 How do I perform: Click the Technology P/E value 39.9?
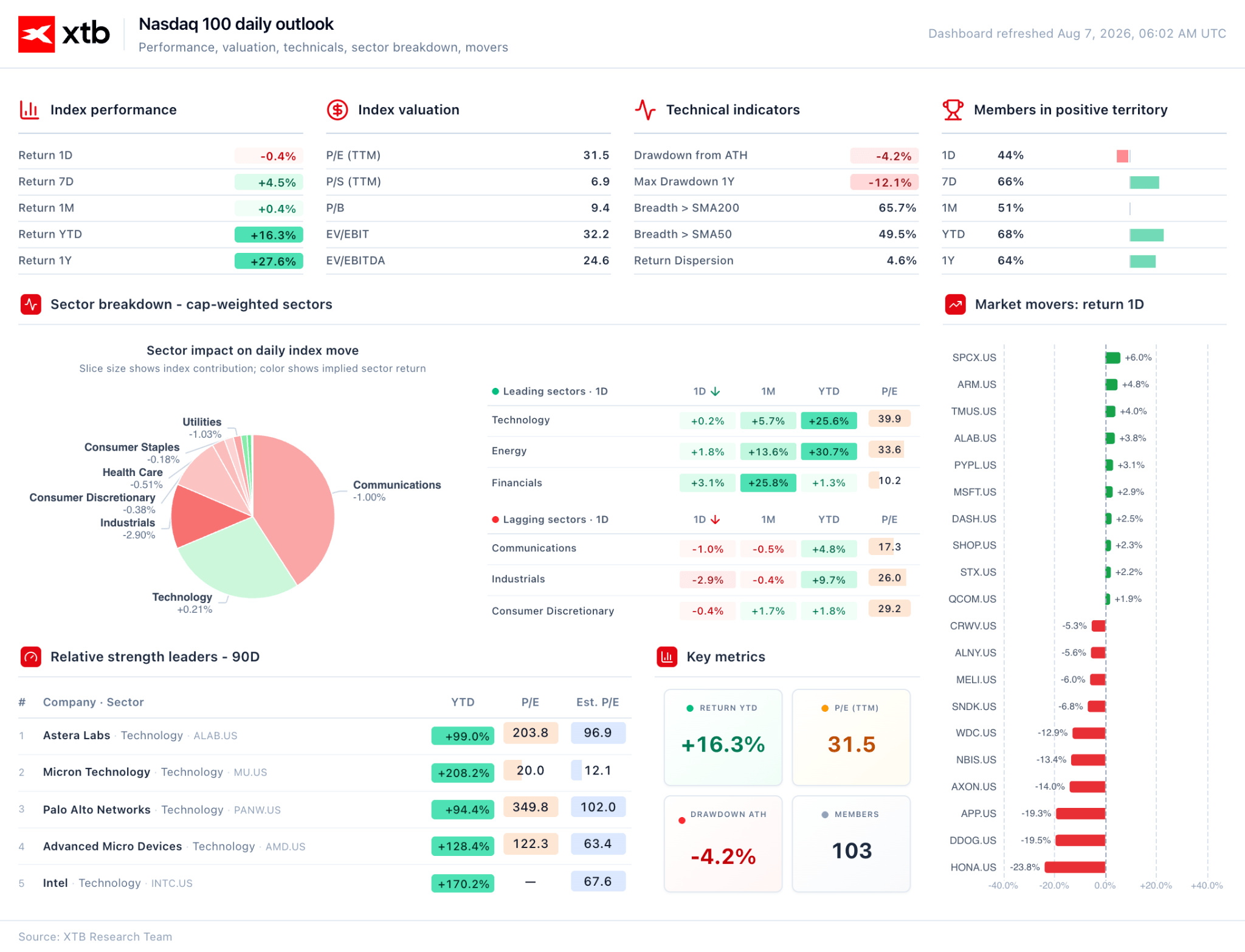[889, 419]
